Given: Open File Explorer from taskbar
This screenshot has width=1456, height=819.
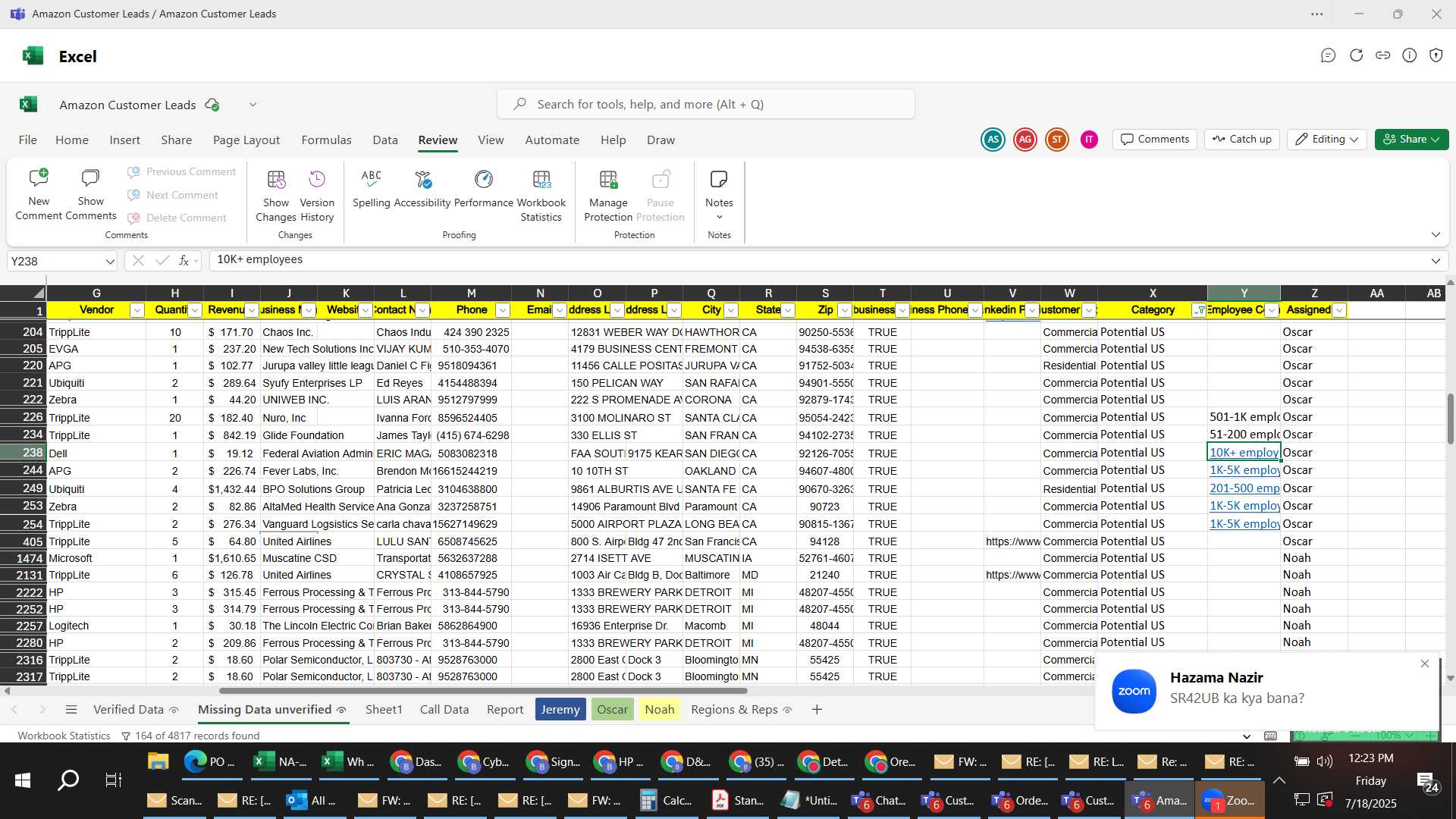Looking at the screenshot, I should 158,761.
